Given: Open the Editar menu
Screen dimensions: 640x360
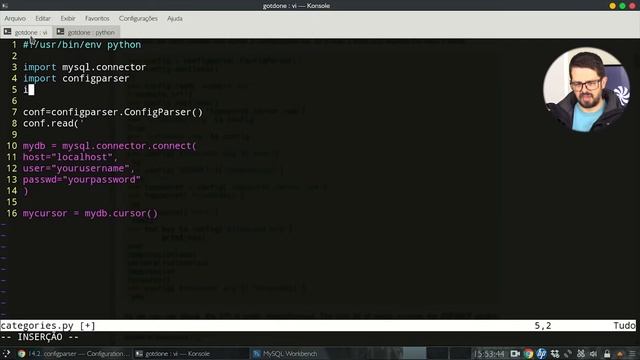Looking at the screenshot, I should [43, 18].
